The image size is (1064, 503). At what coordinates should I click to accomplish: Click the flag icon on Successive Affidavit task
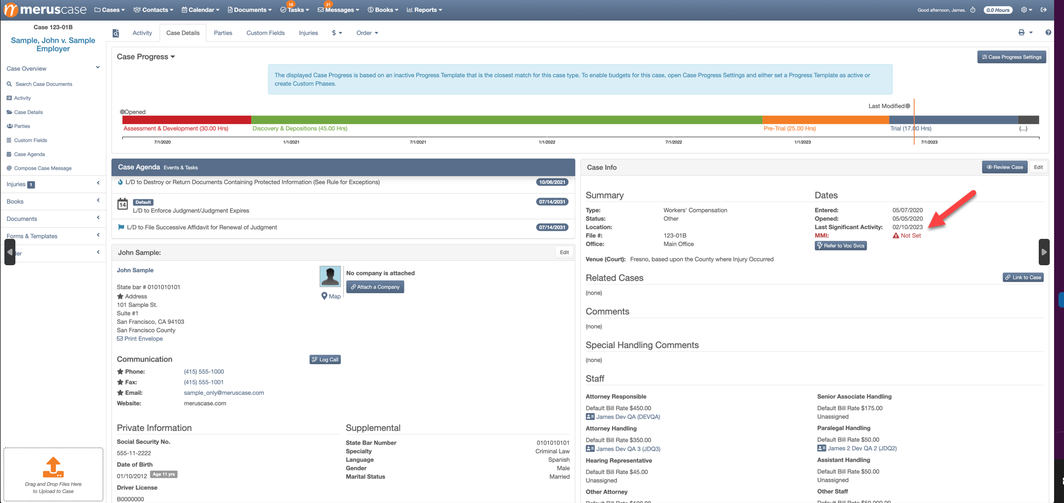pyautogui.click(x=121, y=227)
